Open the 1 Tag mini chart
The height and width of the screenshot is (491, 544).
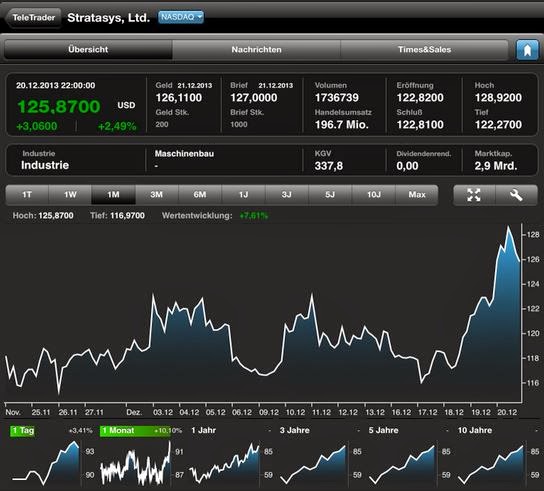click(51, 457)
